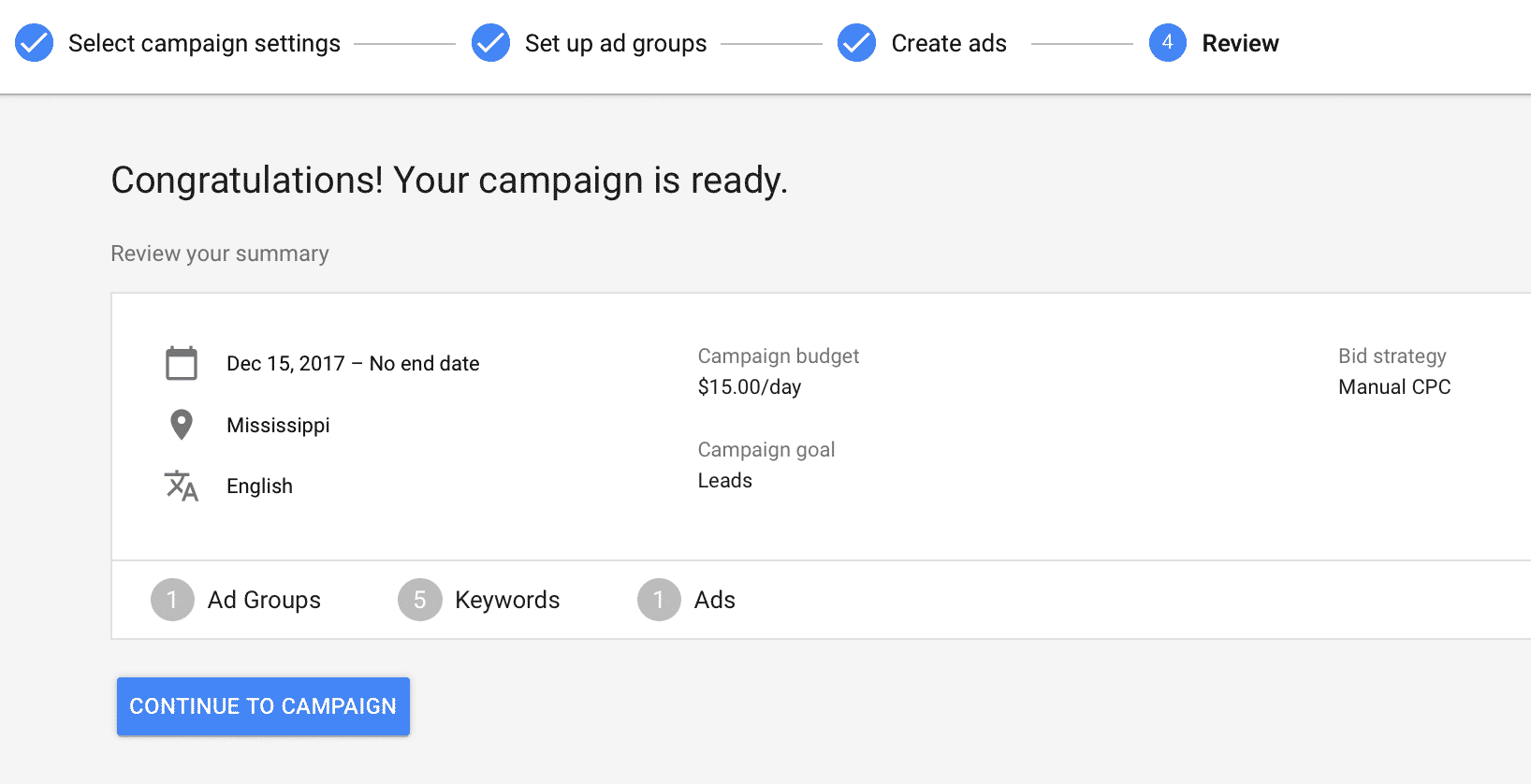
Task: Click the circled 1 beside Ad Groups
Action: click(x=172, y=600)
